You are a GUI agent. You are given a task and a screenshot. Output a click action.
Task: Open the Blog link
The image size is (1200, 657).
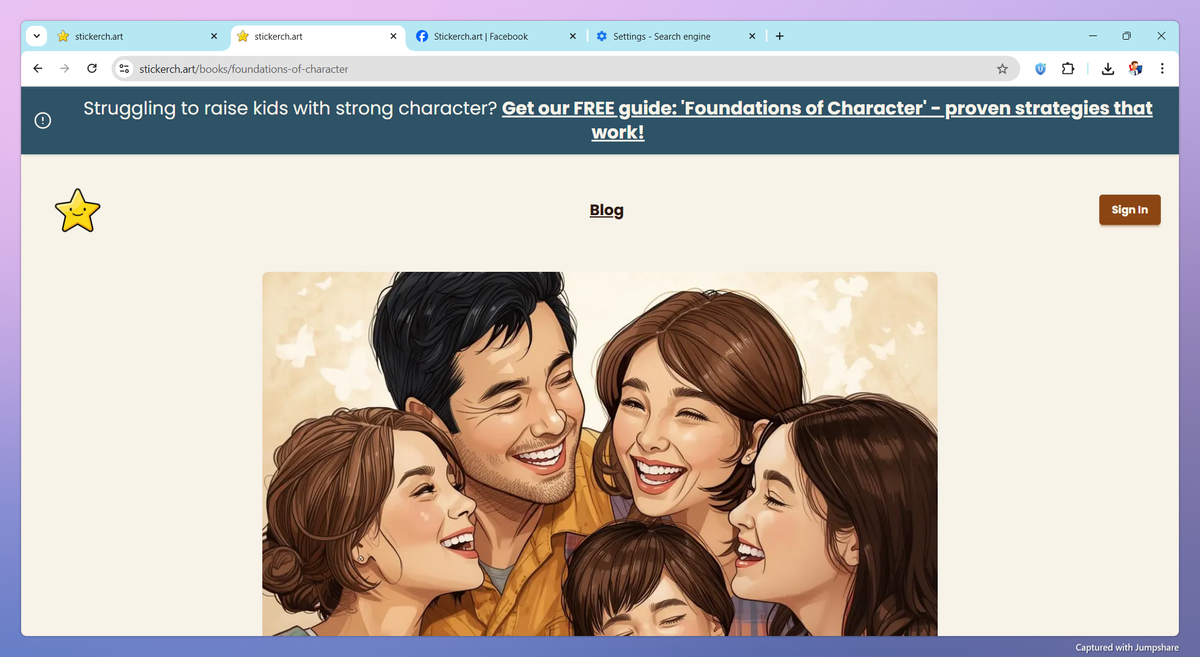tap(607, 210)
